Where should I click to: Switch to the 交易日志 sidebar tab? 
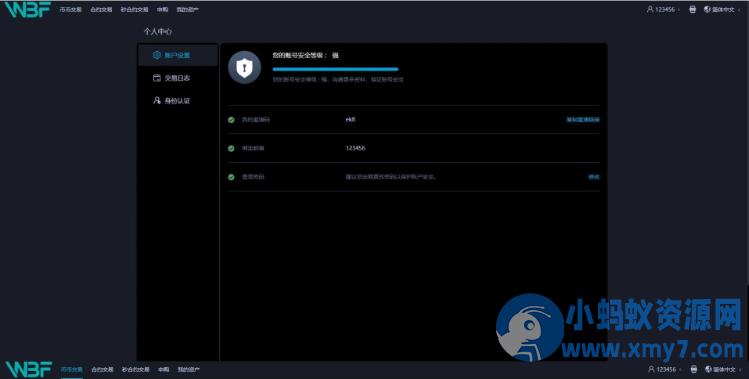(178, 78)
